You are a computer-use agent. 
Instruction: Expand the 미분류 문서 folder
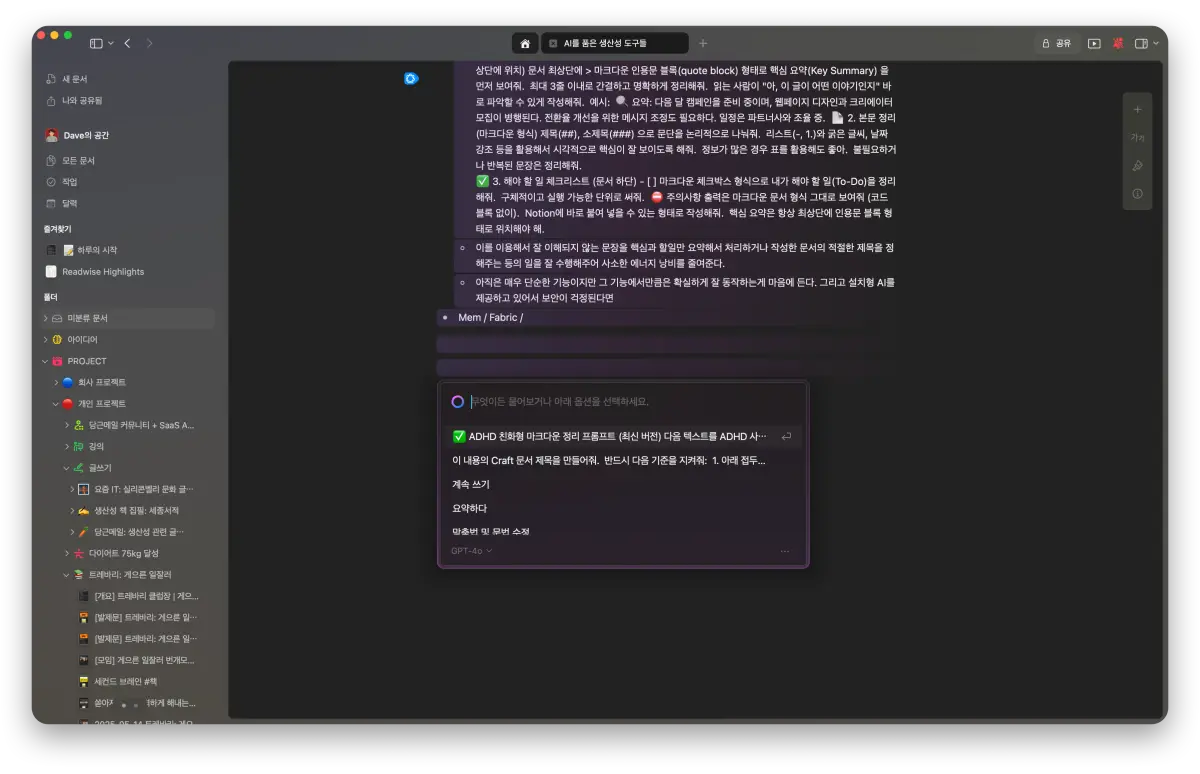[45, 318]
